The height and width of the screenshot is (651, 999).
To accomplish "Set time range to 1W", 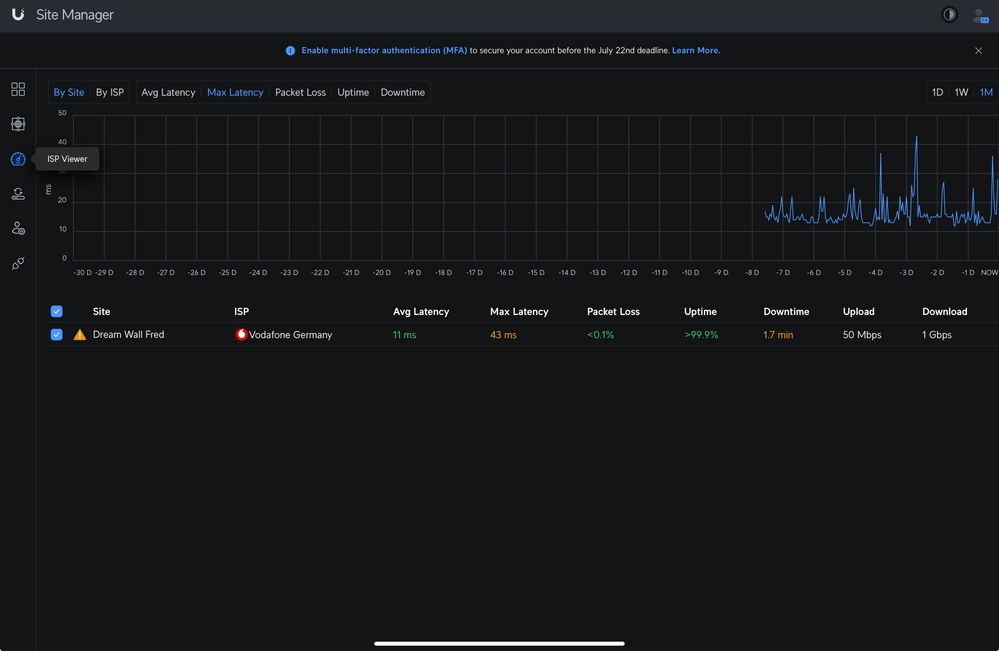I will [x=961, y=92].
